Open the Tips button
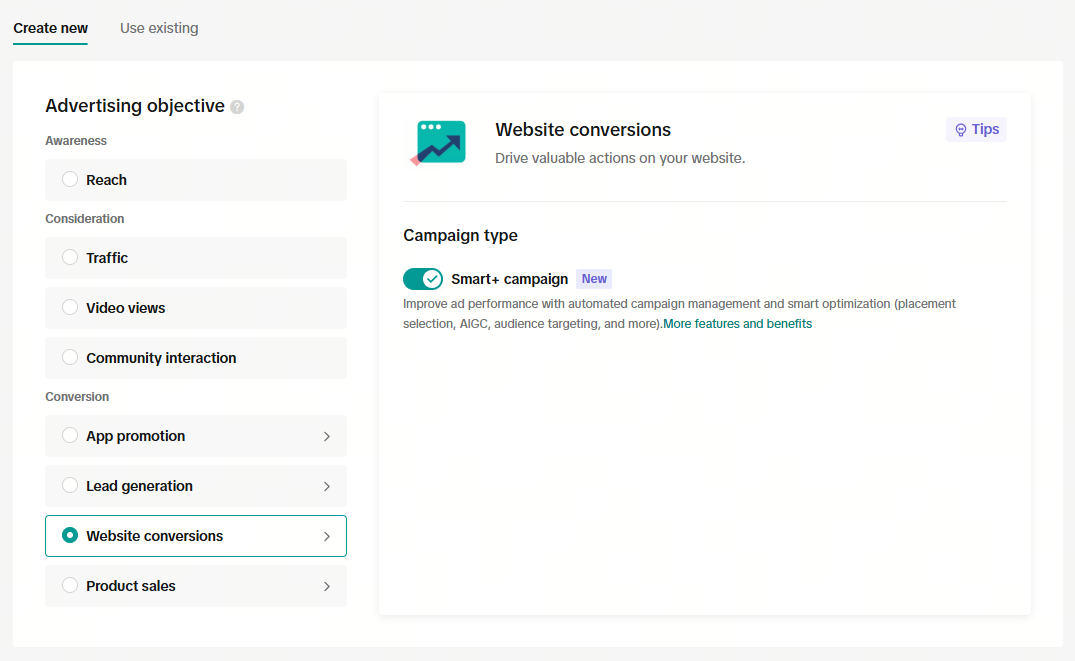Screen dimensions: 1075x661 (976, 130)
